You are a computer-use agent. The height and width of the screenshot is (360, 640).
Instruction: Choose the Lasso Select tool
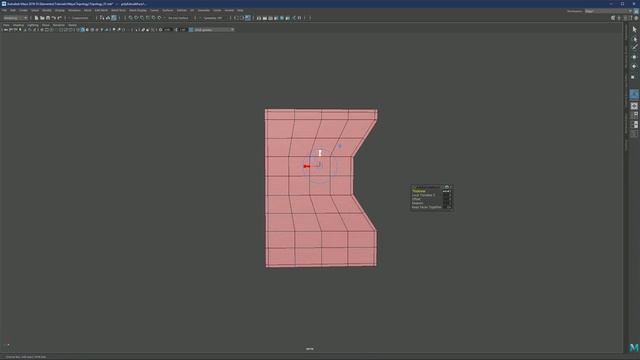click(x=634, y=39)
